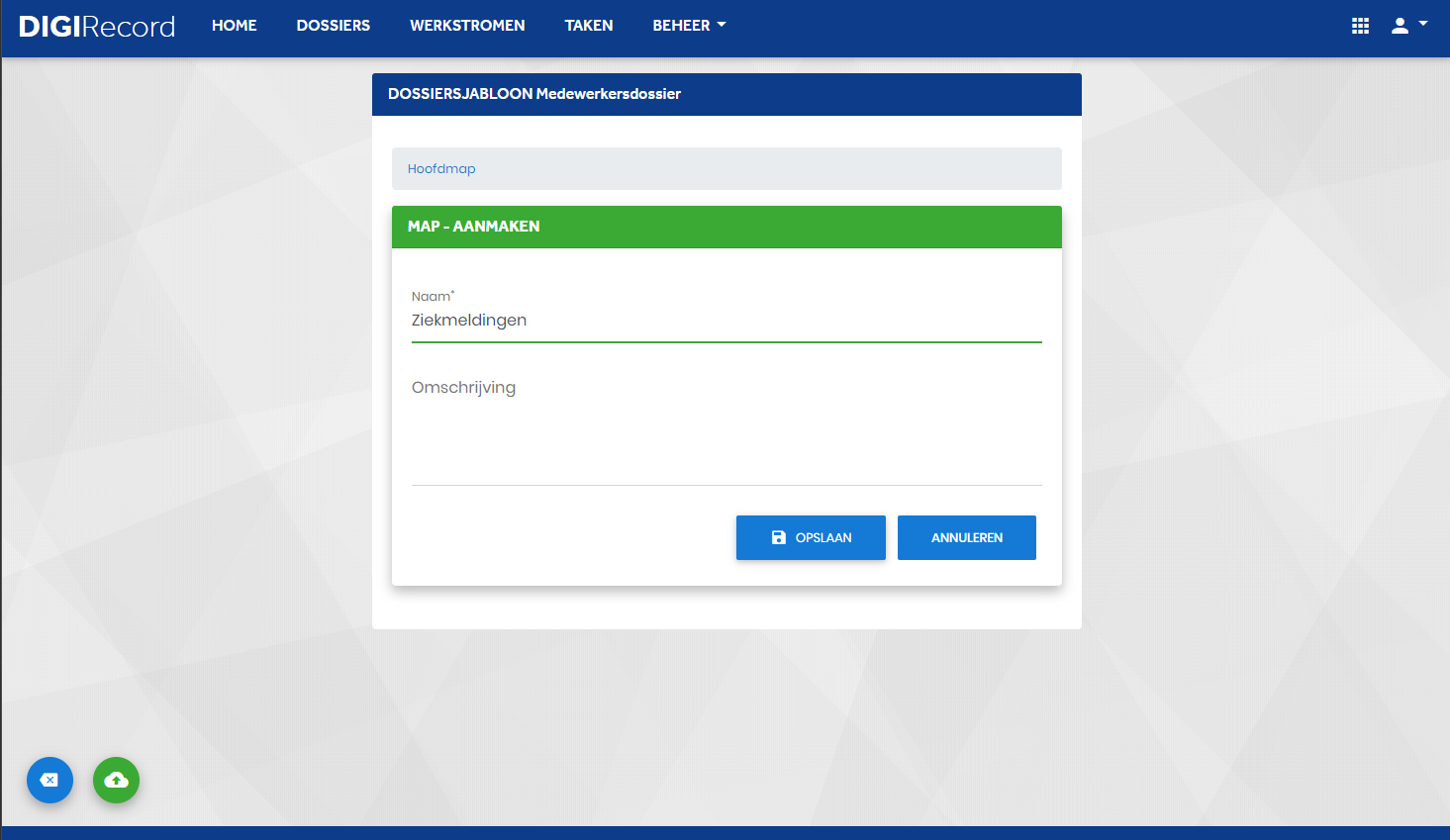Open the Werkstromen menu item

(x=467, y=26)
